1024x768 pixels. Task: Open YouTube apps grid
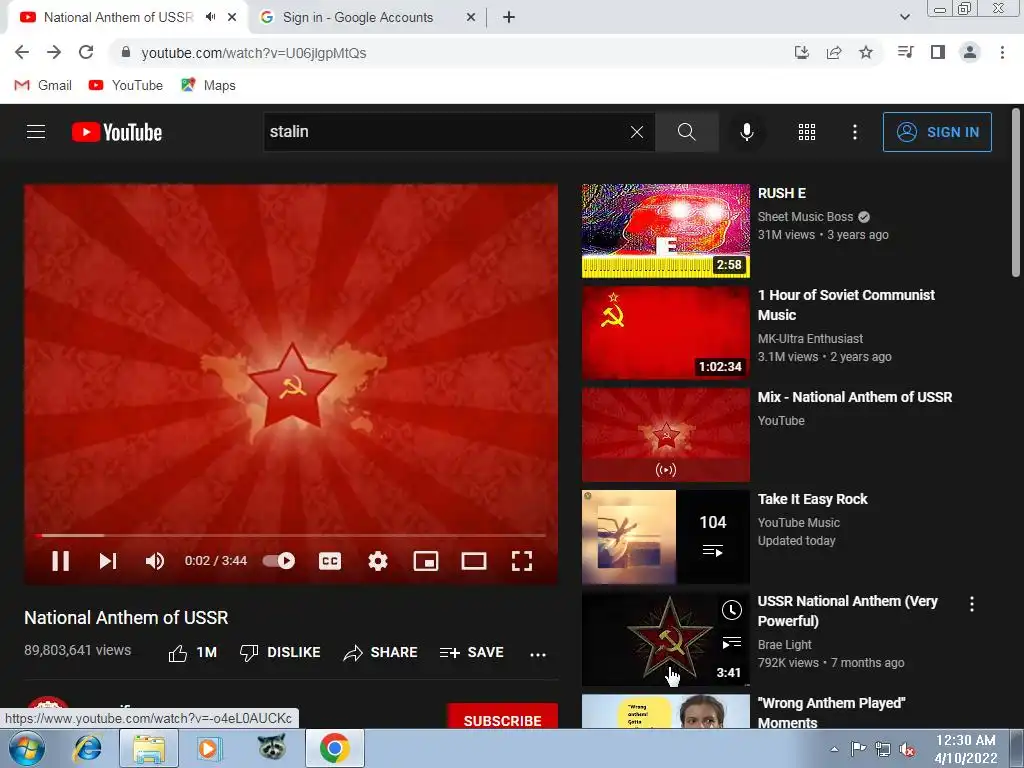(807, 132)
